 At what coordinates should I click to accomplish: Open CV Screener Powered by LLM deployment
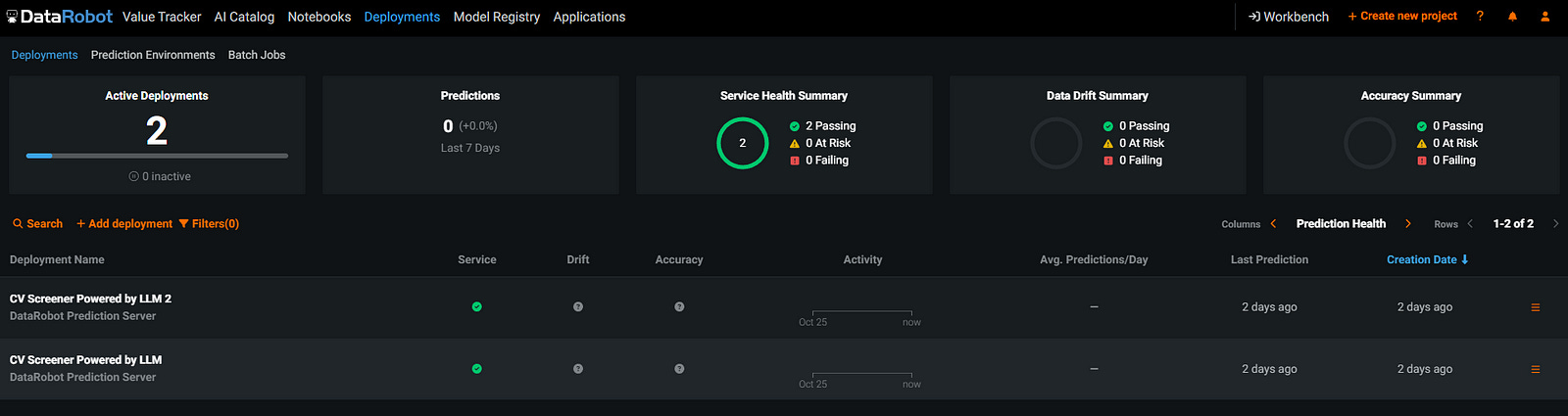[x=85, y=360]
